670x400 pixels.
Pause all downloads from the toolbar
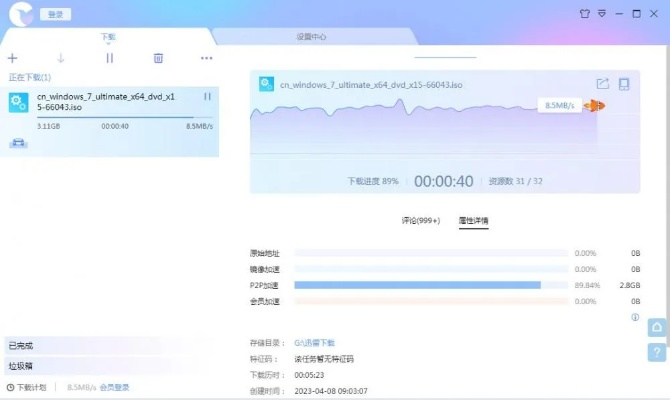click(x=110, y=58)
